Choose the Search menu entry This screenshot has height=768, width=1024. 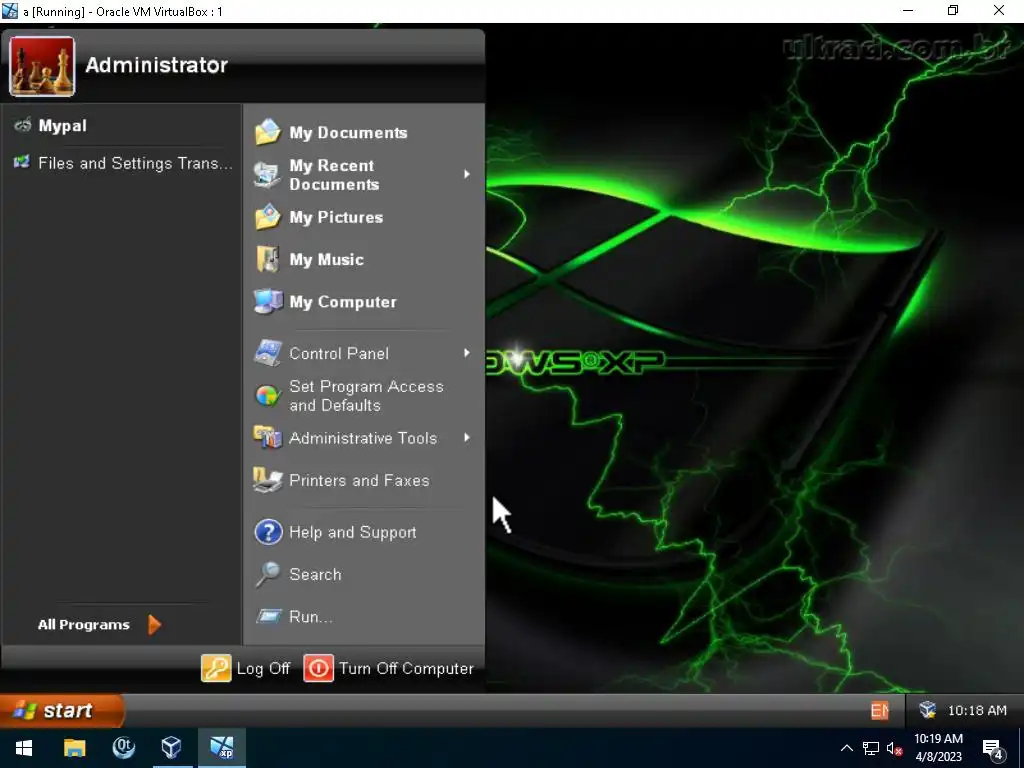click(x=362, y=574)
